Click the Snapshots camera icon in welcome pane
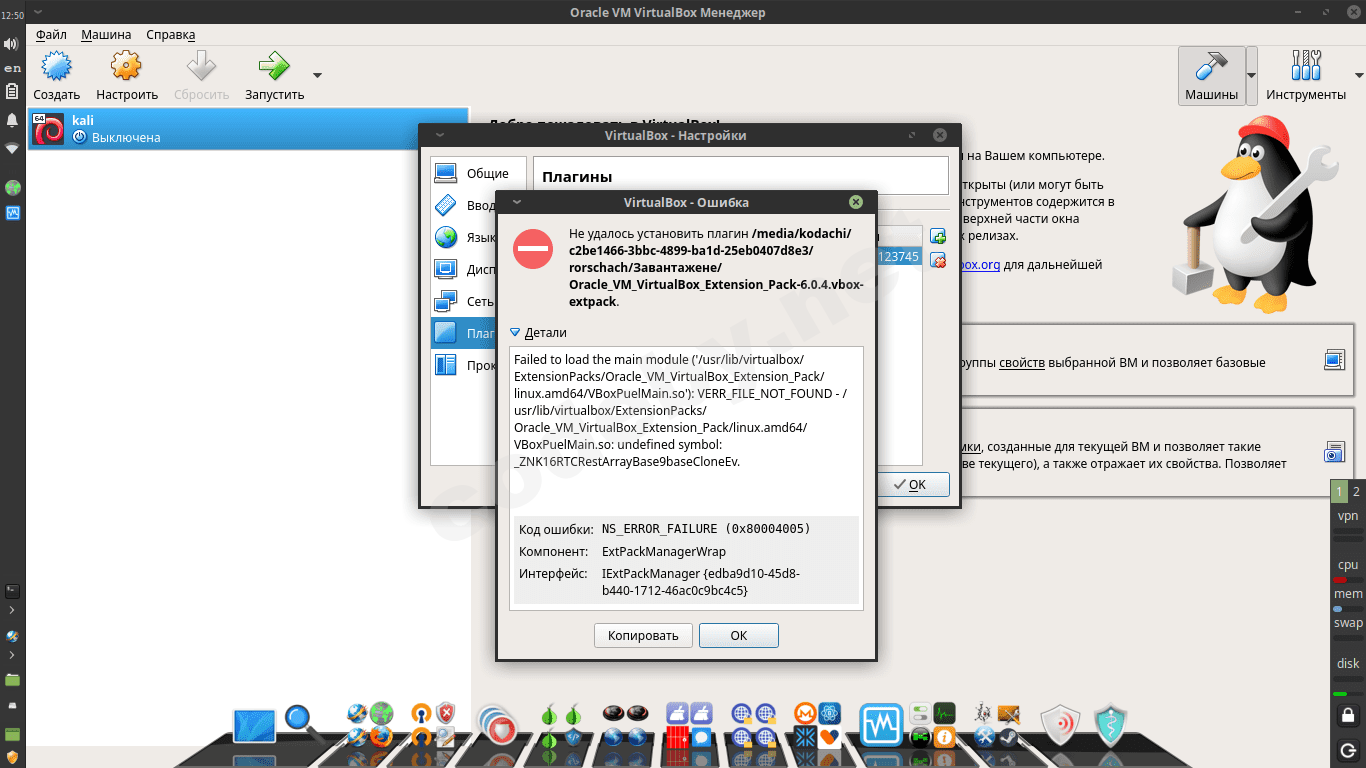Viewport: 1366px width, 768px height. tap(1334, 452)
